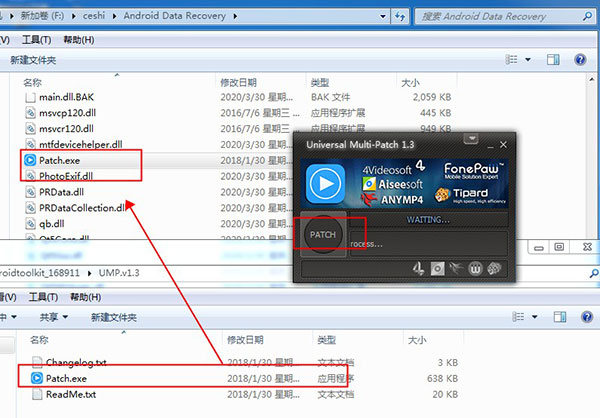Sort by 名称 column in bottom window

pos(39,340)
